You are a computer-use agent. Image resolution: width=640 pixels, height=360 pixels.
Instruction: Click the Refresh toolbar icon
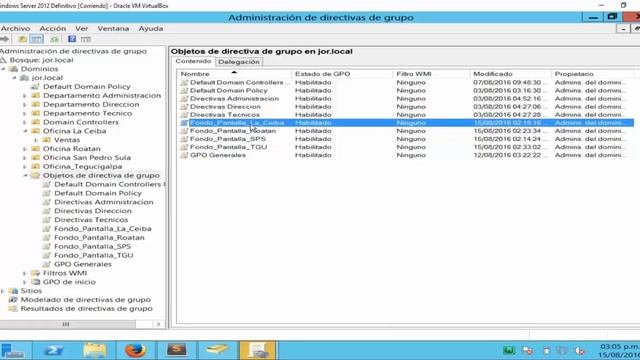(x=54, y=39)
